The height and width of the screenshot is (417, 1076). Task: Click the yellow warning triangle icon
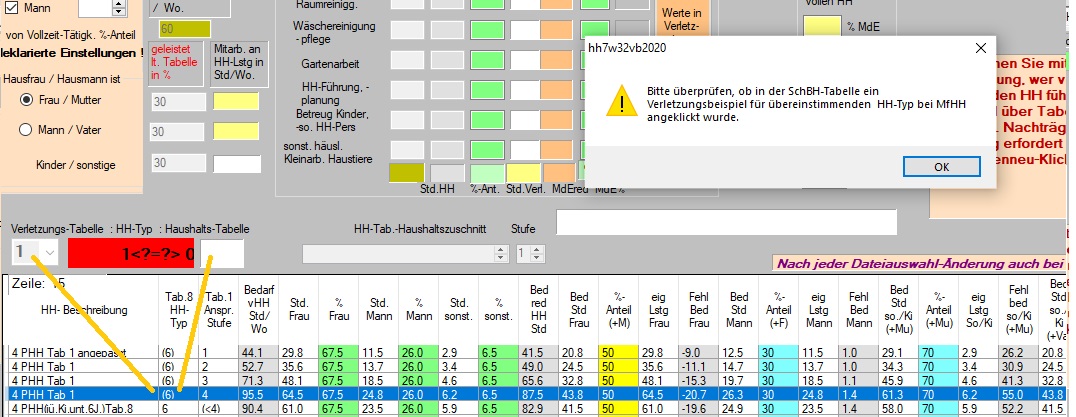click(622, 103)
